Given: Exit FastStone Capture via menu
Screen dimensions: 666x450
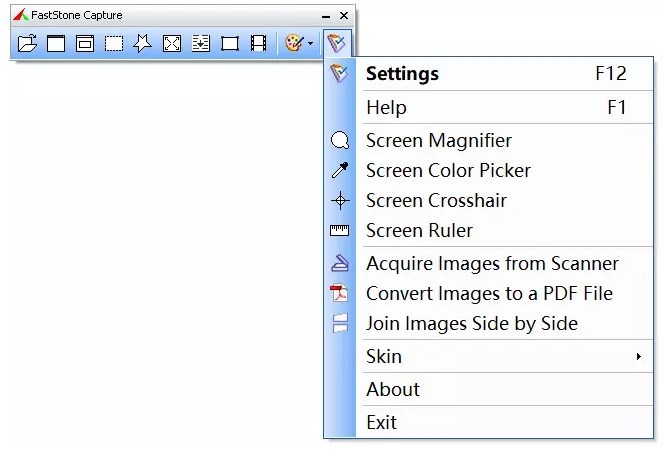Looking at the screenshot, I should (x=381, y=422).
